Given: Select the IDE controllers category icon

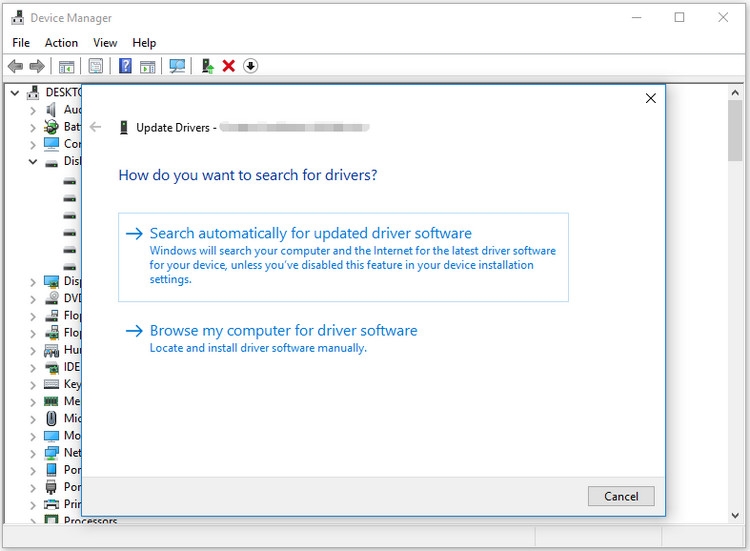Looking at the screenshot, I should click(x=51, y=367).
